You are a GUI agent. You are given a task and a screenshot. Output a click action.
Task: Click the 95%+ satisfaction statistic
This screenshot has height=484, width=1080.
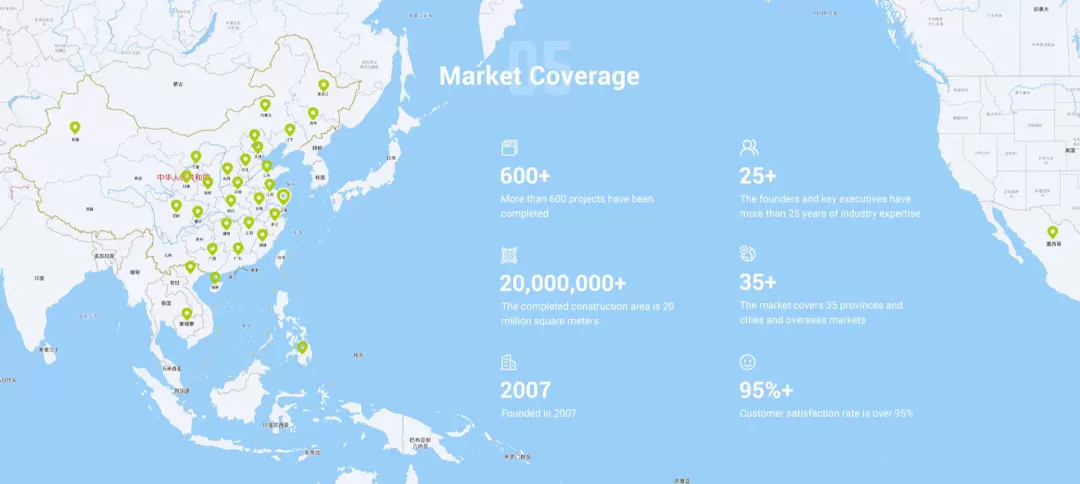coord(766,390)
